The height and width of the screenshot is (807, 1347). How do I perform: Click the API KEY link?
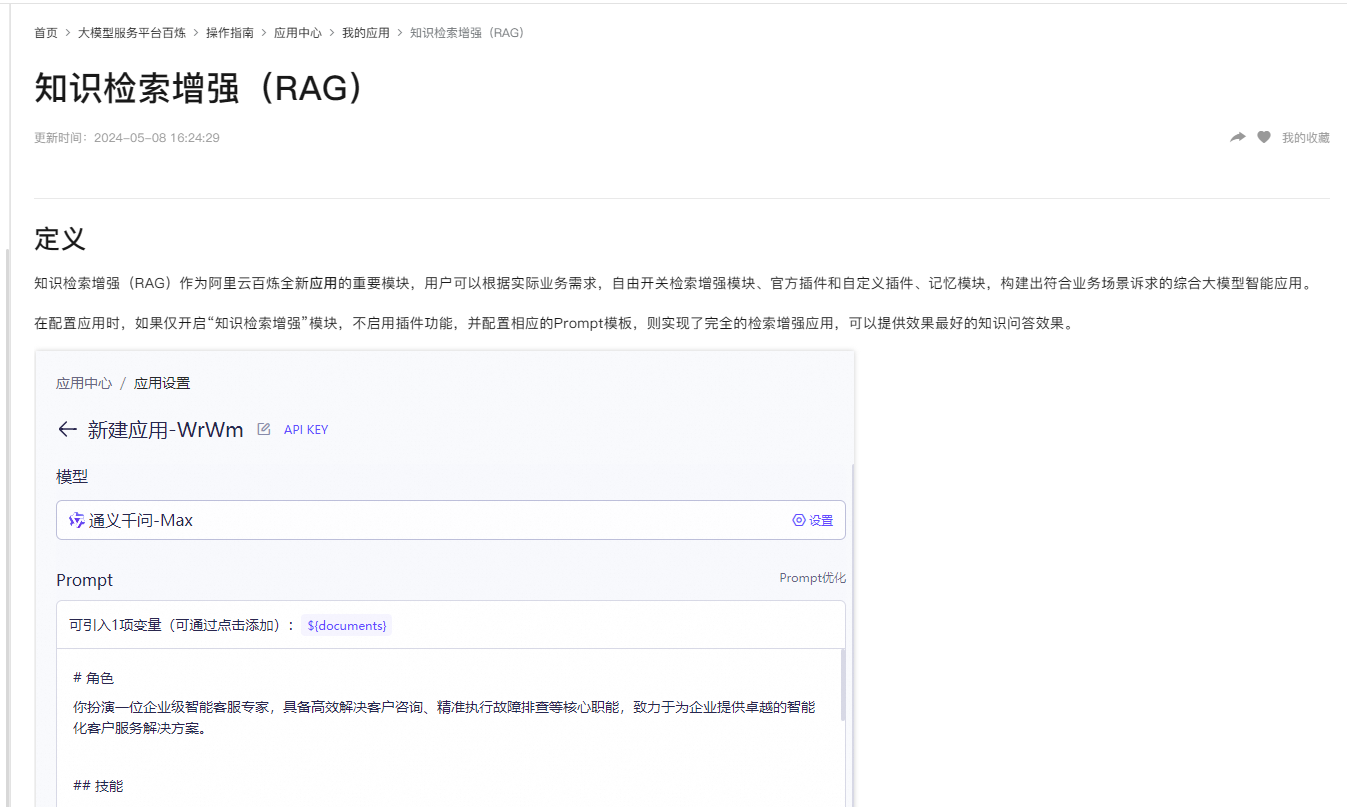pyautogui.click(x=306, y=430)
